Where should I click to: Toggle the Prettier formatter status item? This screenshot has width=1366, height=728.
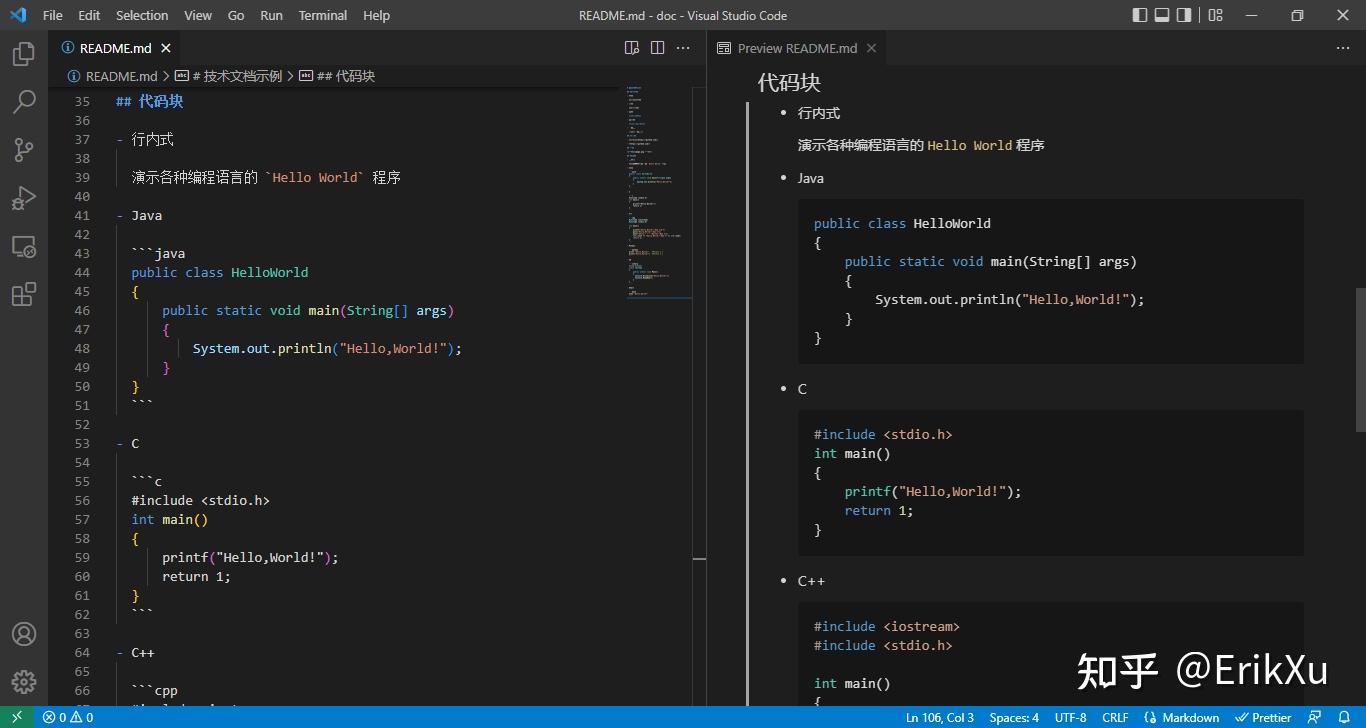click(1263, 717)
